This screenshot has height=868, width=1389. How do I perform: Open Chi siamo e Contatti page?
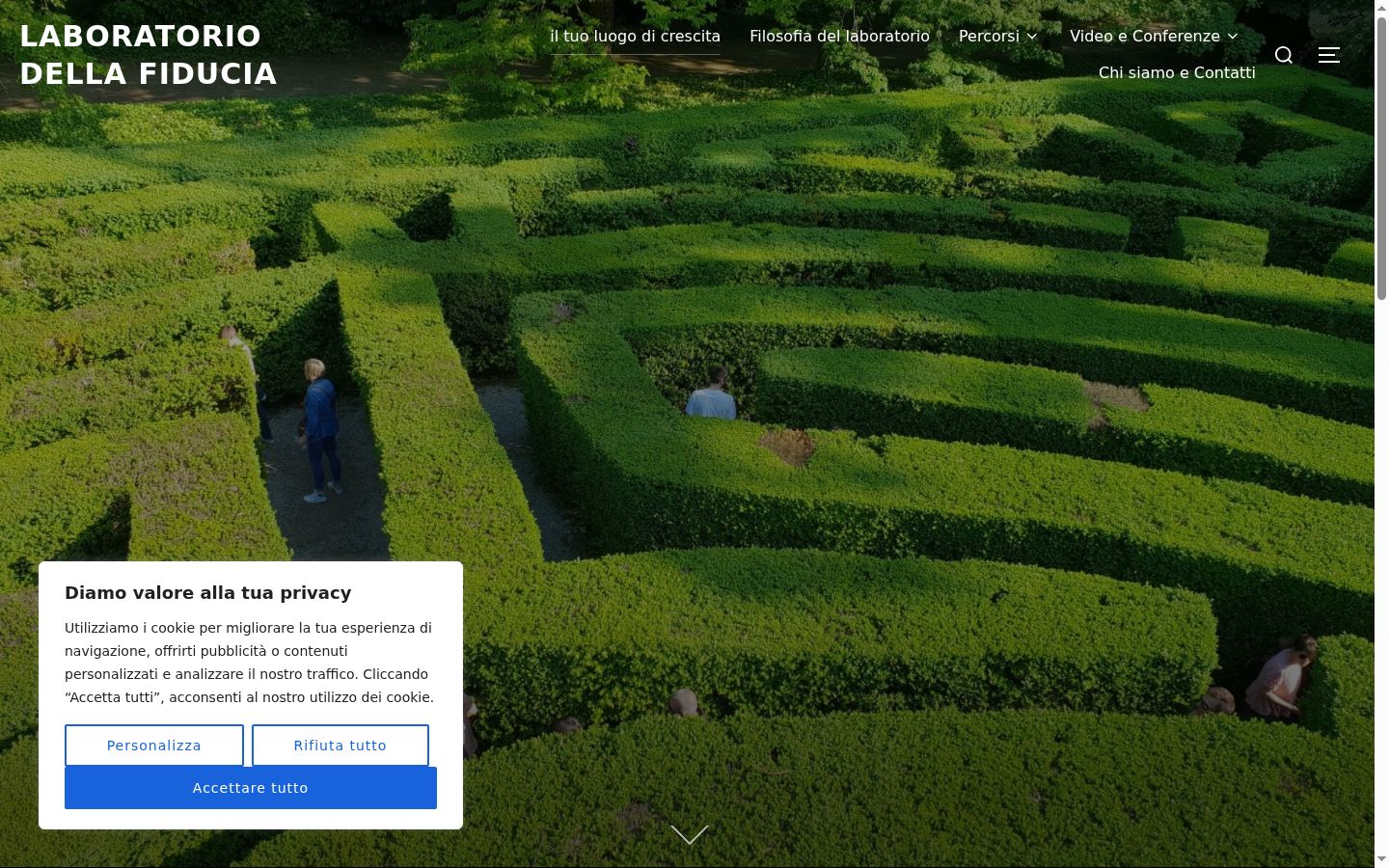click(1177, 73)
